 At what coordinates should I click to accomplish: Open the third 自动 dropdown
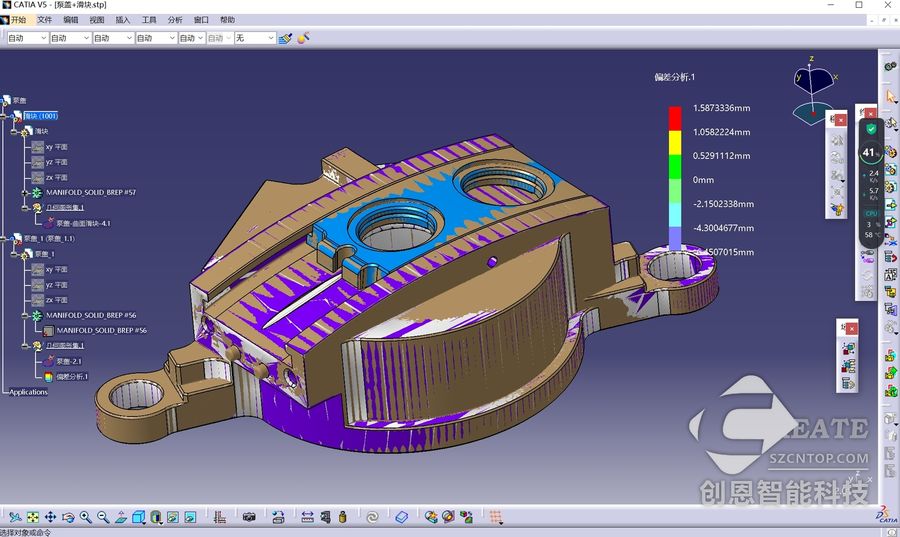coord(113,38)
